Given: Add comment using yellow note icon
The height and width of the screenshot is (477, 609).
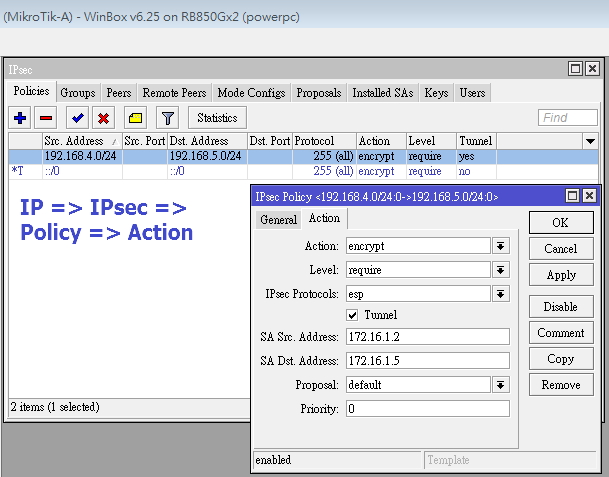Looking at the screenshot, I should pyautogui.click(x=135, y=118).
